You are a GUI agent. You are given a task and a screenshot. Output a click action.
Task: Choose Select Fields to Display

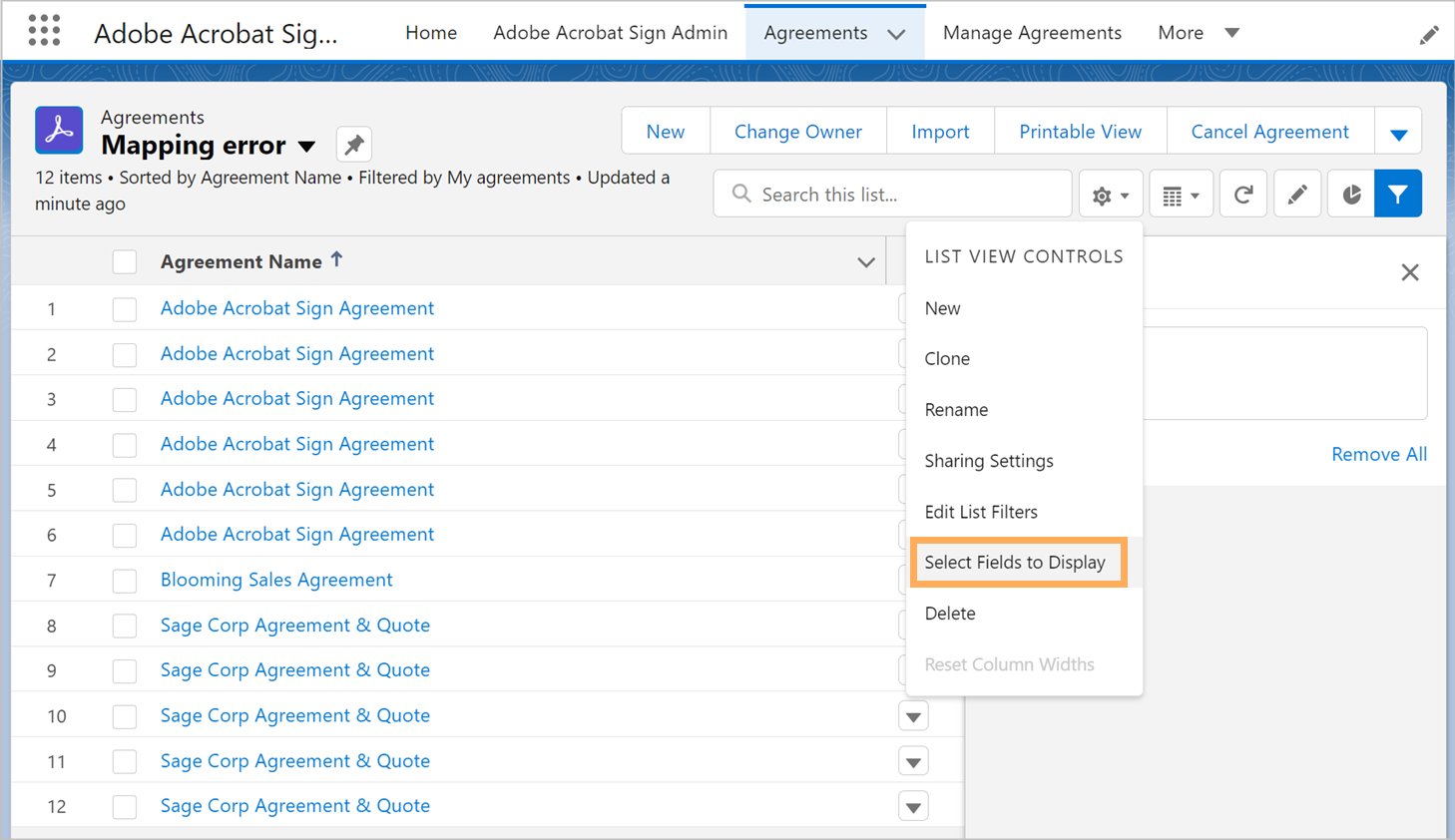tap(1015, 563)
